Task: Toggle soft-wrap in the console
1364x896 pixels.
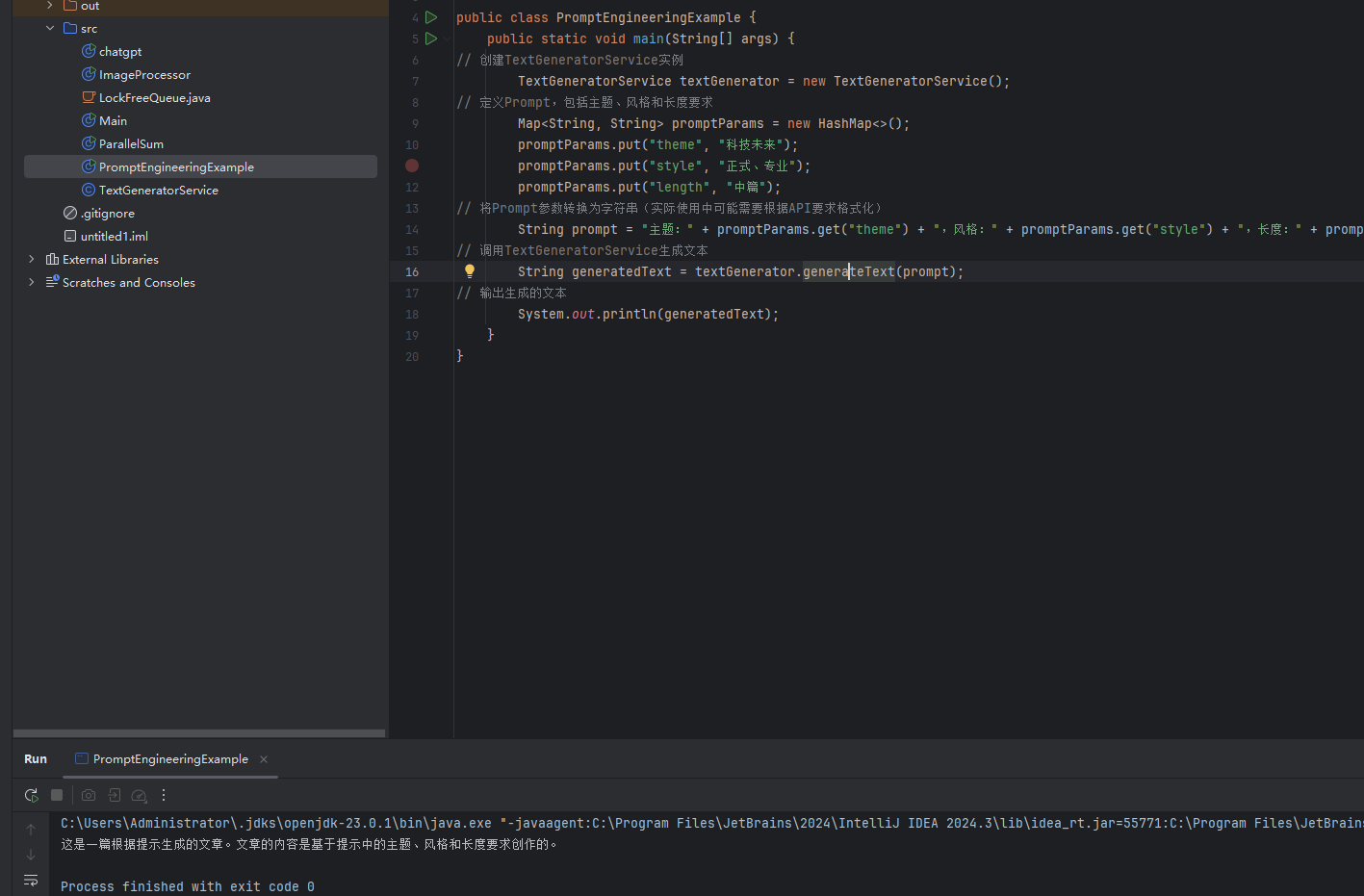Action: 31,880
